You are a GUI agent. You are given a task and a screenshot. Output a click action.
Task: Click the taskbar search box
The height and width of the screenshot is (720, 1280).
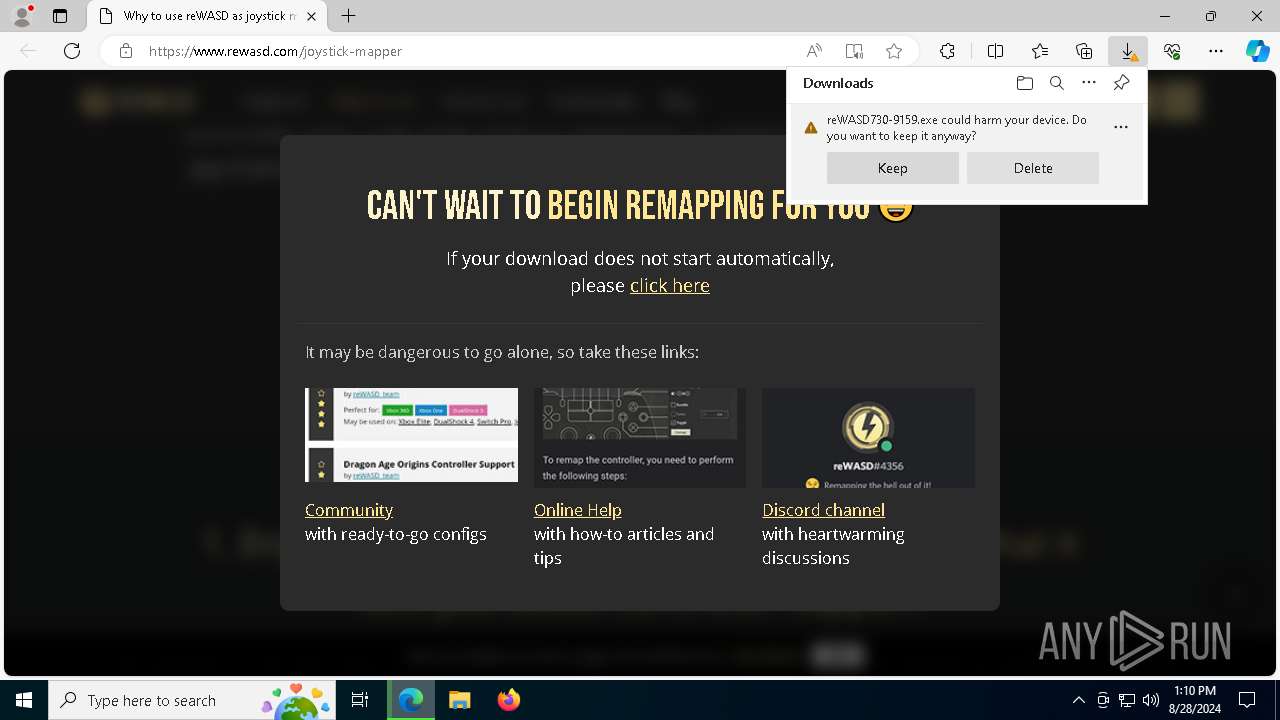(x=190, y=700)
